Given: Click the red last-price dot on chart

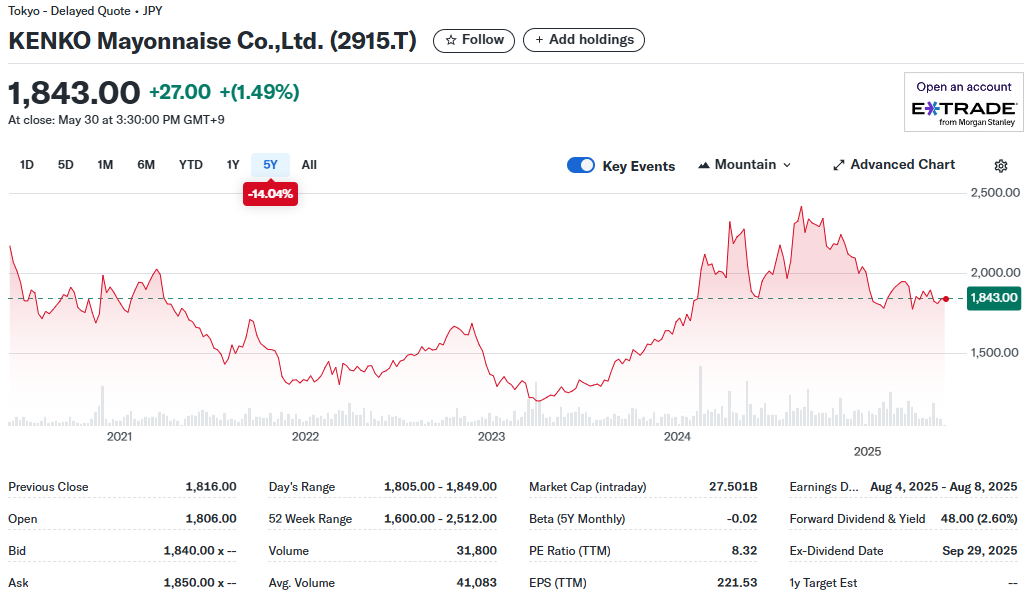Looking at the screenshot, I should (946, 299).
